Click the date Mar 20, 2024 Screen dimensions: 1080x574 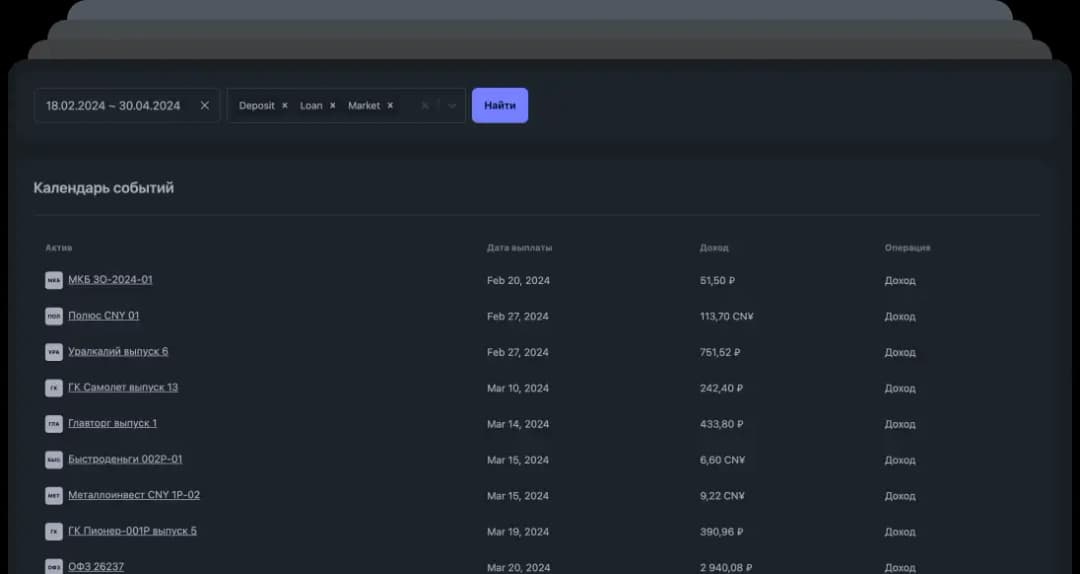click(518, 567)
